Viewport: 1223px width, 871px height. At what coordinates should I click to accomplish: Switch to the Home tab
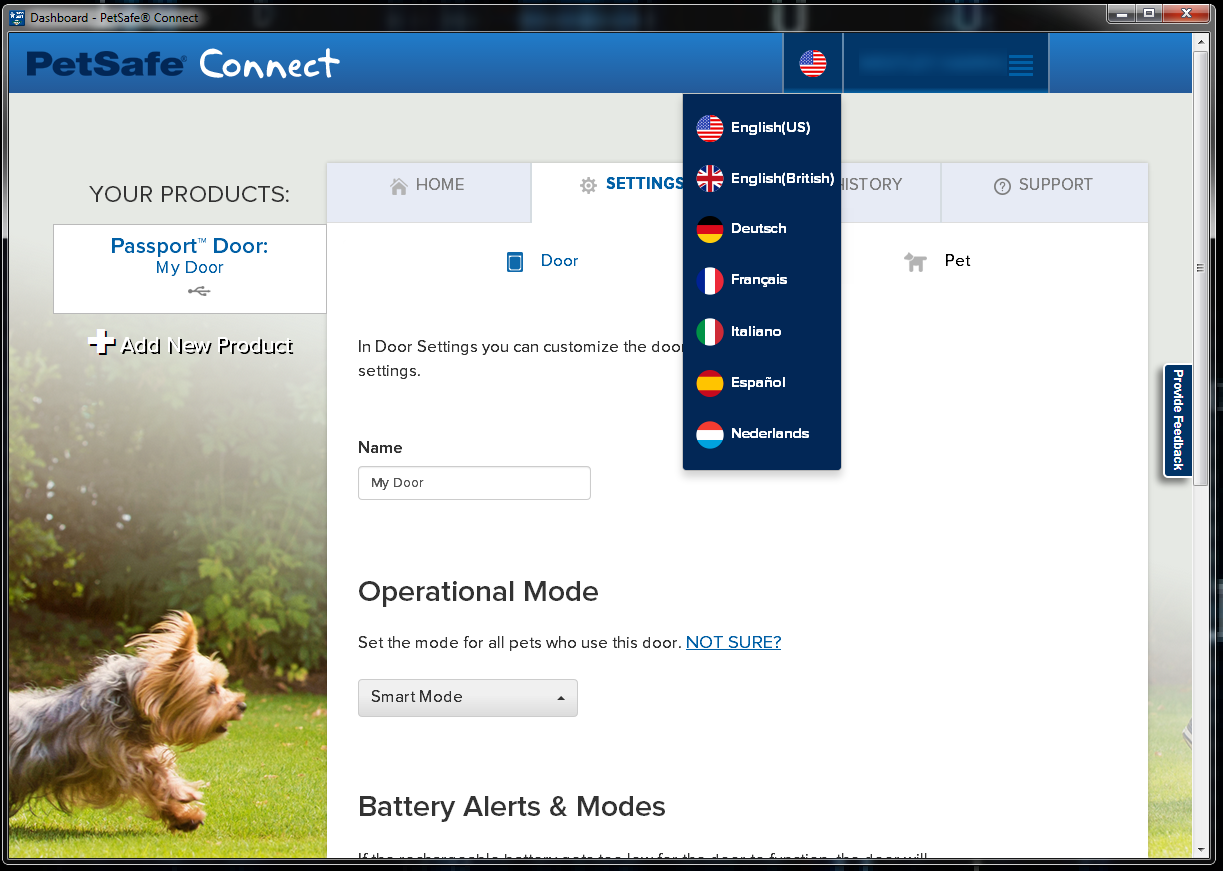[x=428, y=185]
